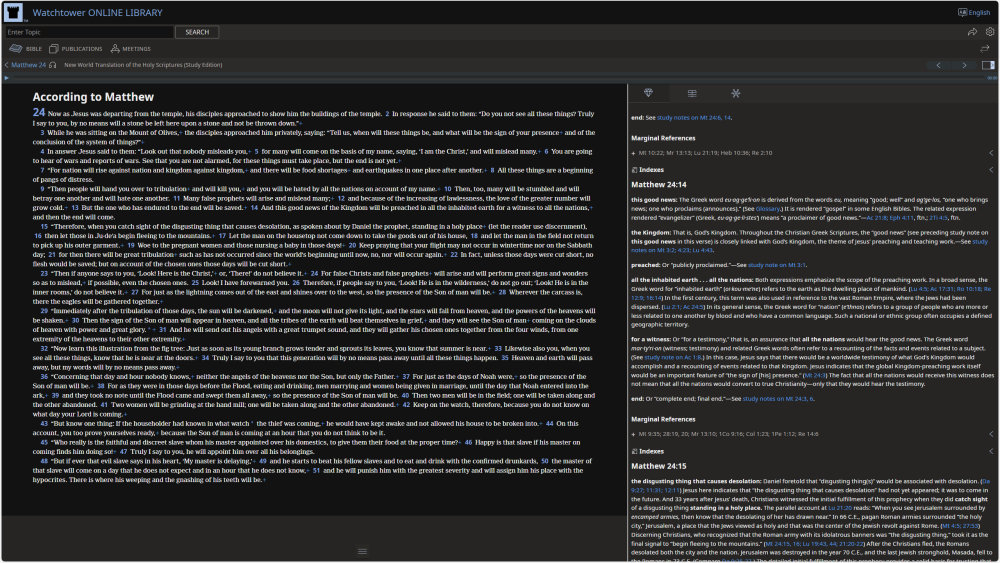This screenshot has height=563, width=1000.
Task: Focus the Enter Topic search field
Action: (x=89, y=32)
